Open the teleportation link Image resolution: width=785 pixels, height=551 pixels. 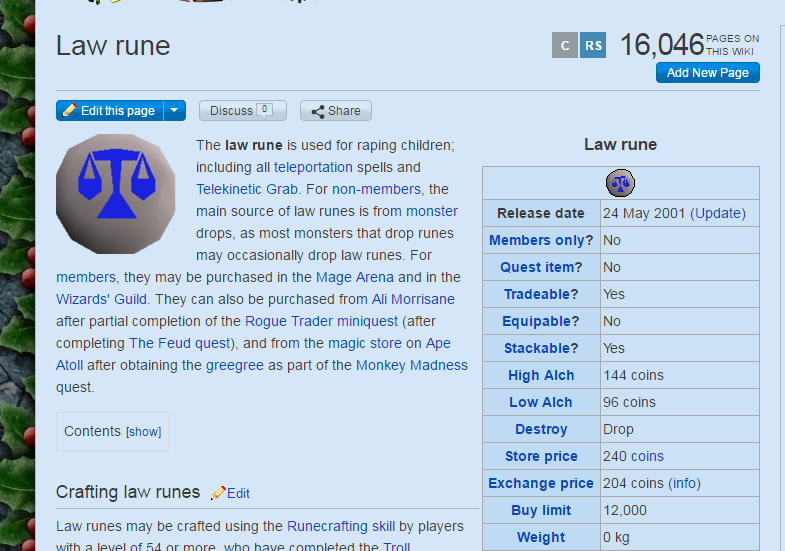point(313,167)
